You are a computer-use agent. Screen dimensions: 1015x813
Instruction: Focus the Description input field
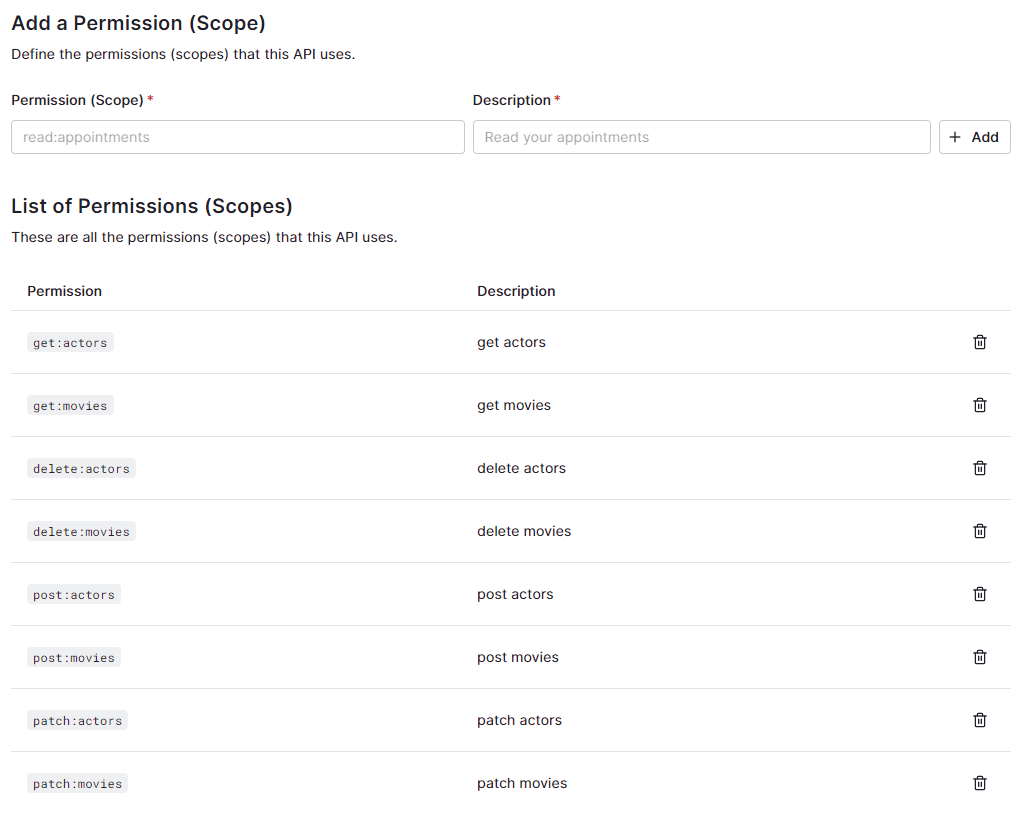click(x=701, y=137)
